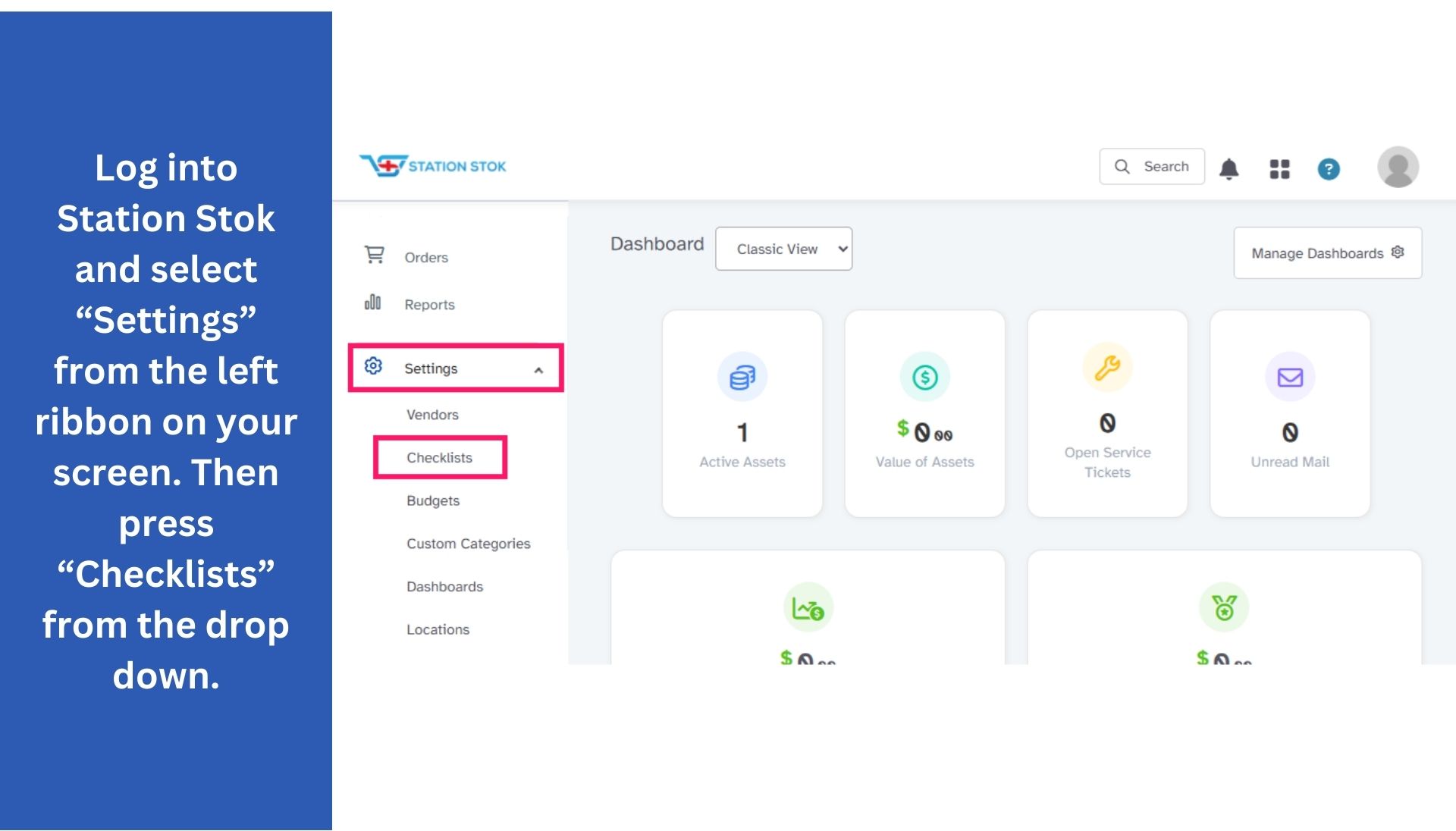Click the Value of Assets dollar icon

pyautogui.click(x=924, y=377)
